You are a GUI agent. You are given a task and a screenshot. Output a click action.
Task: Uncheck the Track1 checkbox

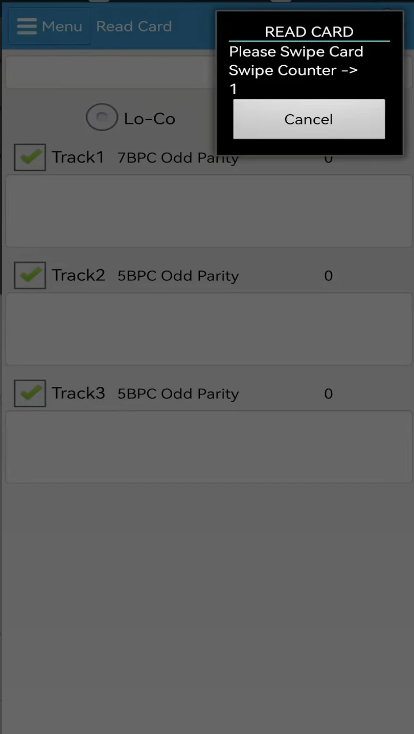pyautogui.click(x=30, y=157)
